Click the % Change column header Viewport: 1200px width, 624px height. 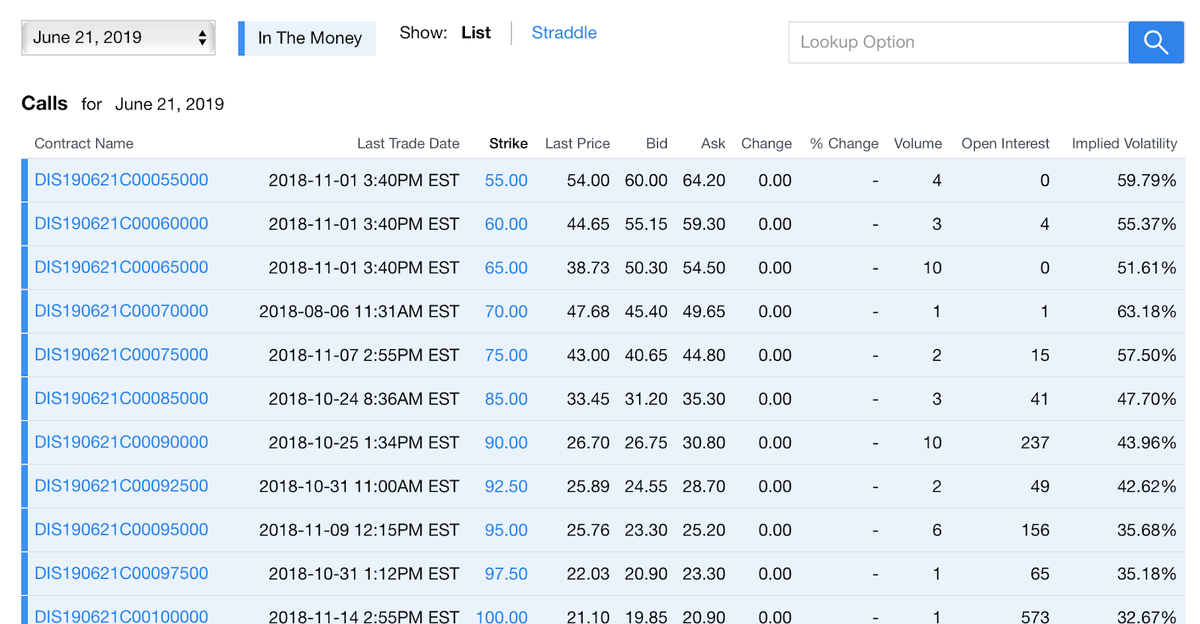844,143
